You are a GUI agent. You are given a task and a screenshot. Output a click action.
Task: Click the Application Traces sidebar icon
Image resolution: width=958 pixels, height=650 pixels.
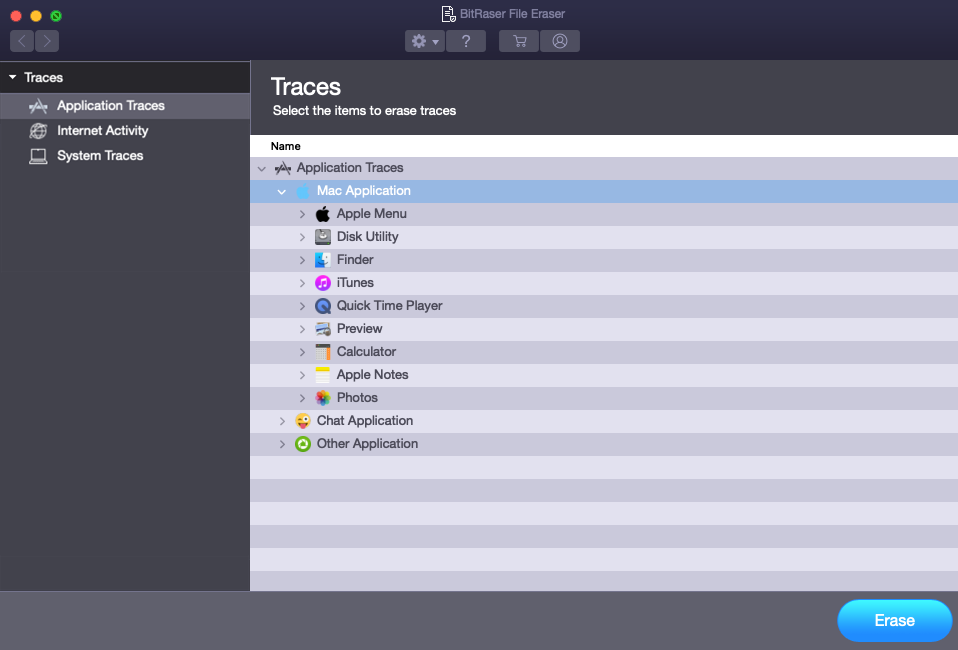click(x=38, y=106)
